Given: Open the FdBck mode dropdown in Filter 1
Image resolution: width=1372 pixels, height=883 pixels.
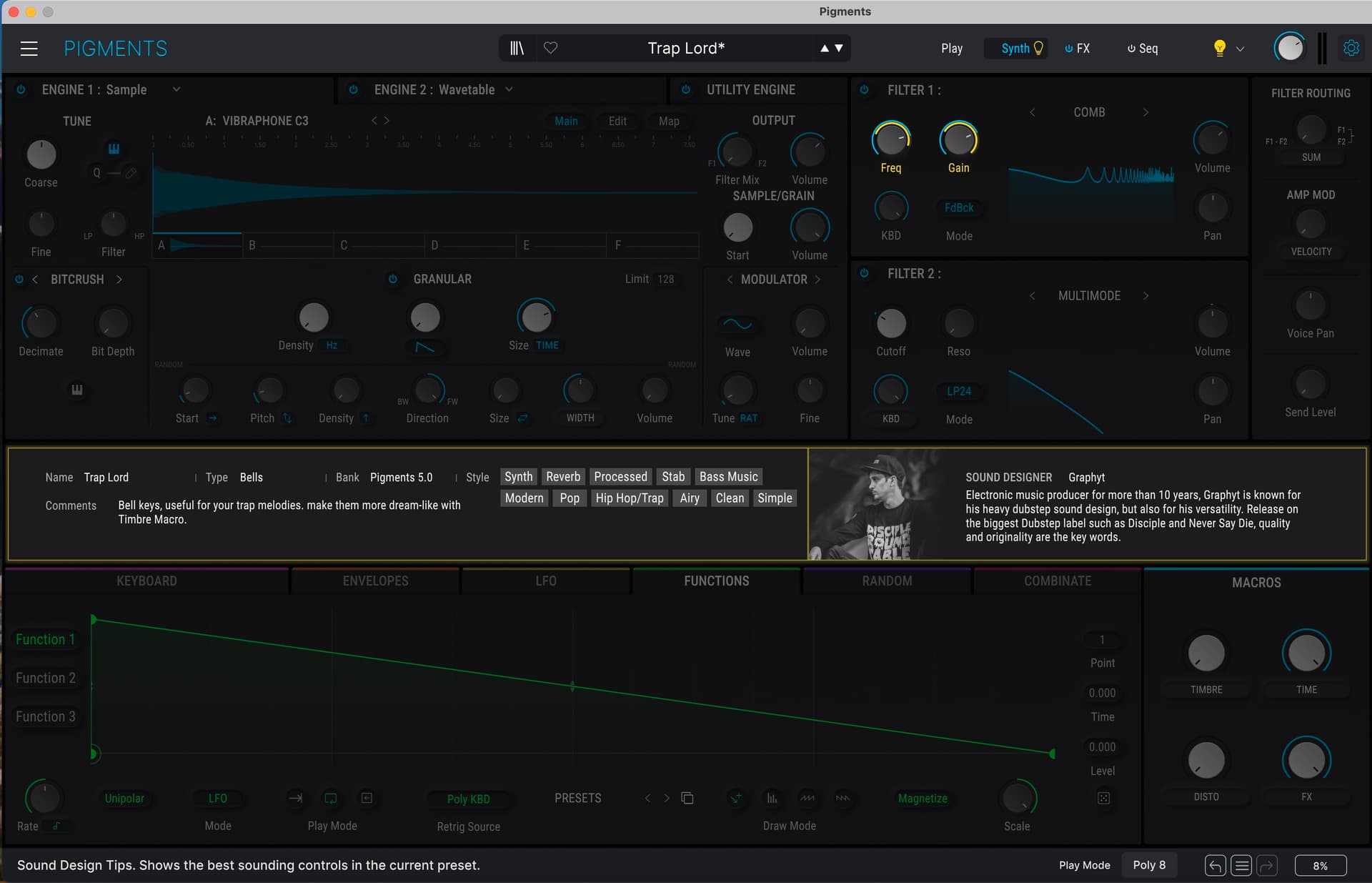Looking at the screenshot, I should click(959, 207).
